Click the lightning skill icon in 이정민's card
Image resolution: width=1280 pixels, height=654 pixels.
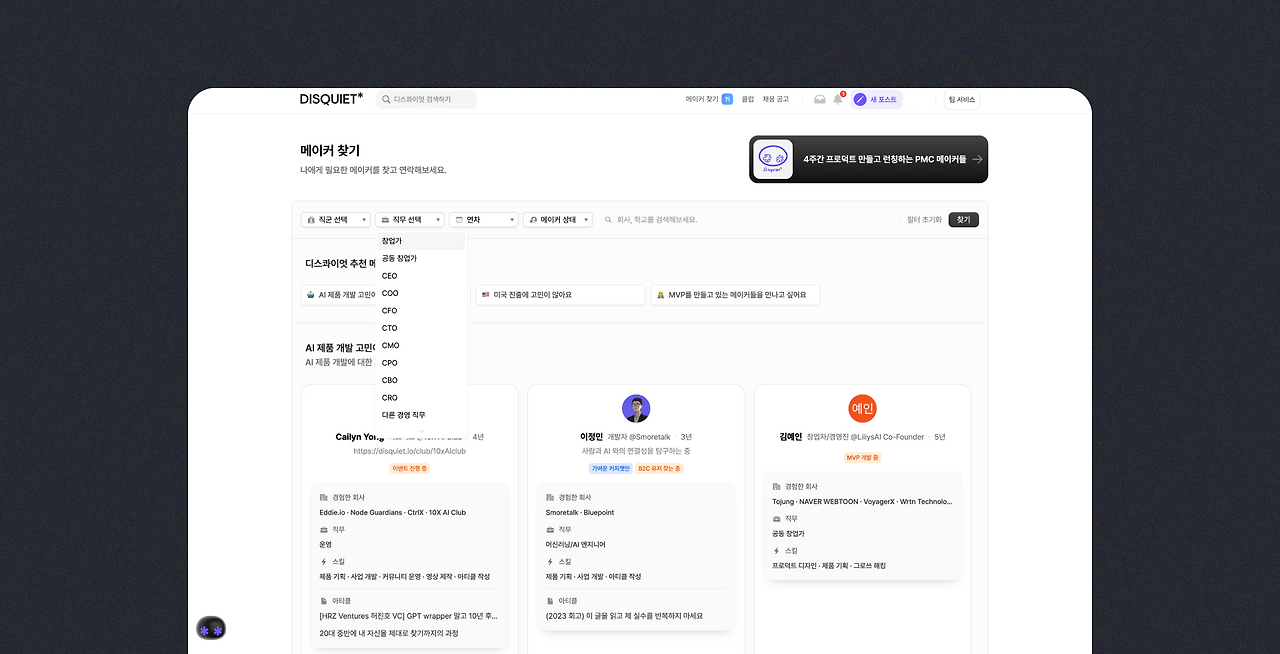point(550,561)
